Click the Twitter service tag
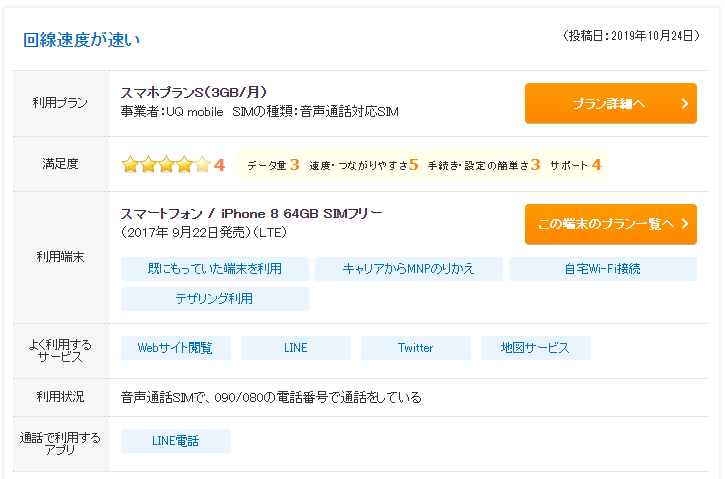 [416, 348]
